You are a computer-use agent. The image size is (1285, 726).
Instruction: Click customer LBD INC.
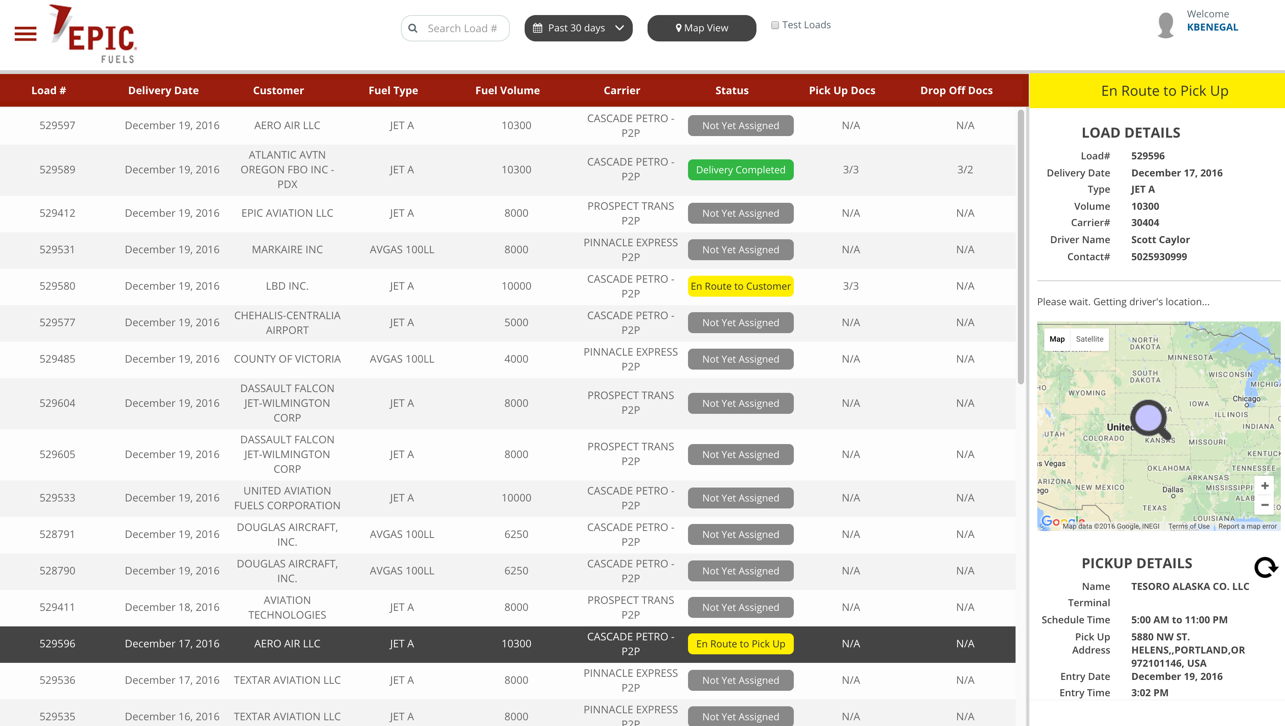[x=287, y=286]
